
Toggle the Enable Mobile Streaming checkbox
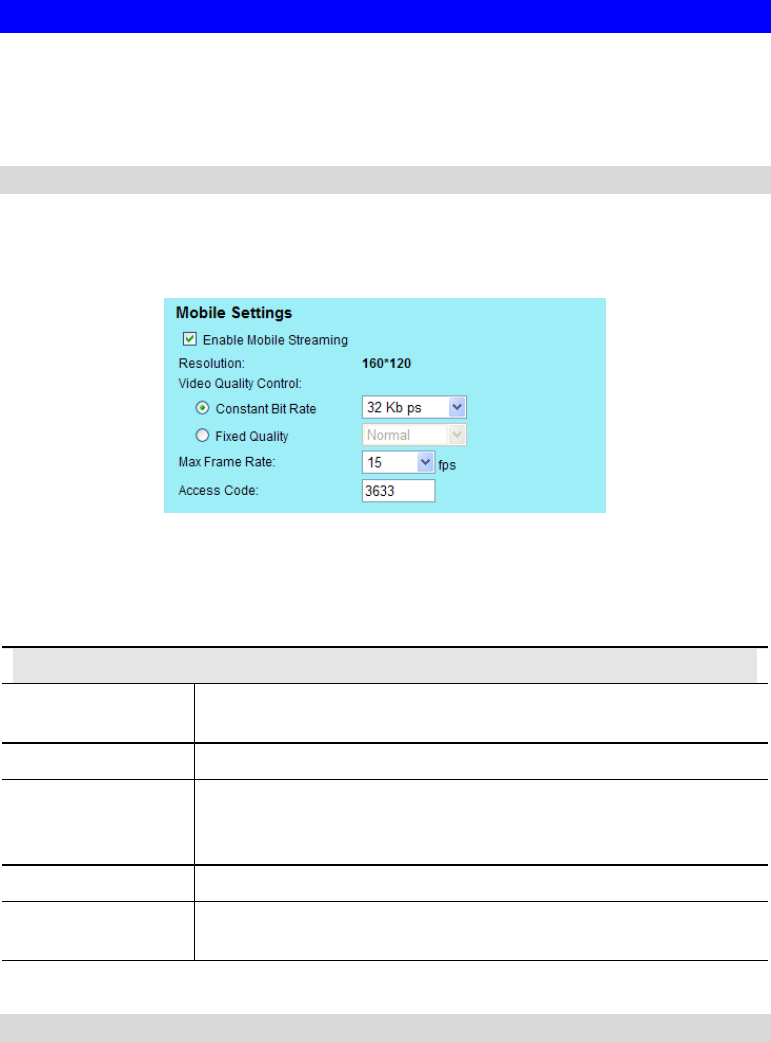[x=189, y=339]
